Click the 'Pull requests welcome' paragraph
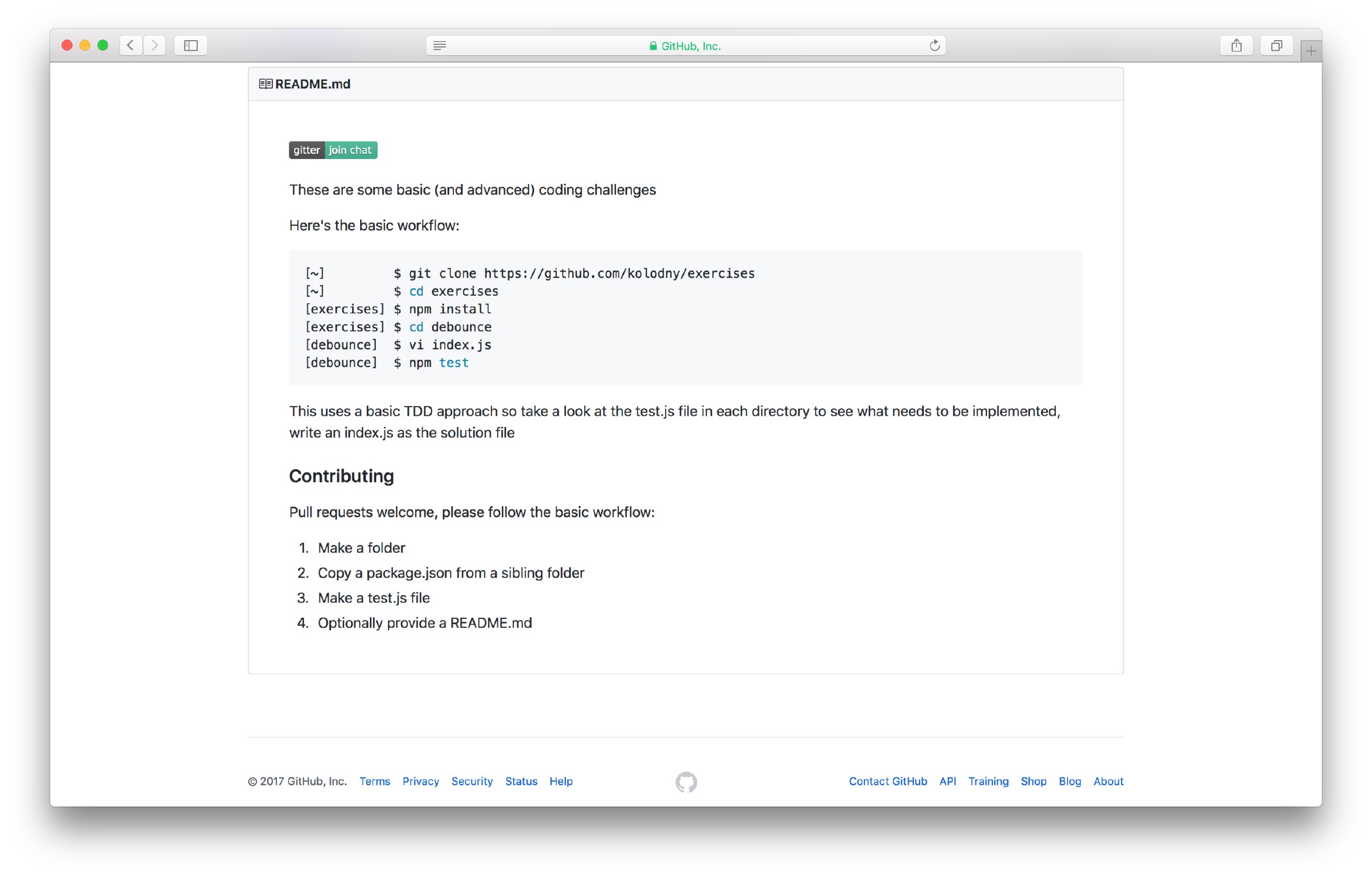1372x878 pixels. tap(472, 512)
